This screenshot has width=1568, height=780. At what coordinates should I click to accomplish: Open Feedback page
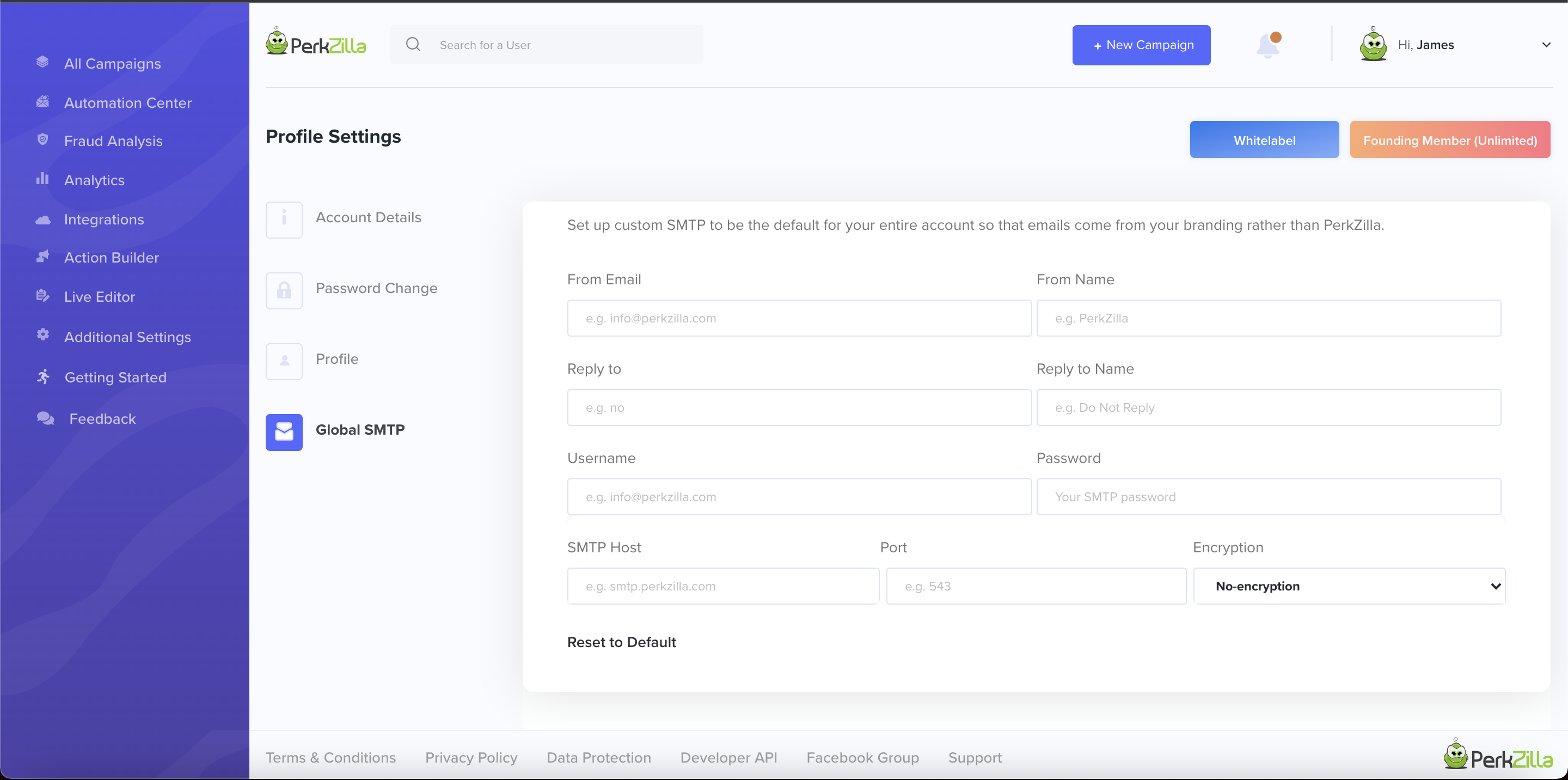coord(102,419)
